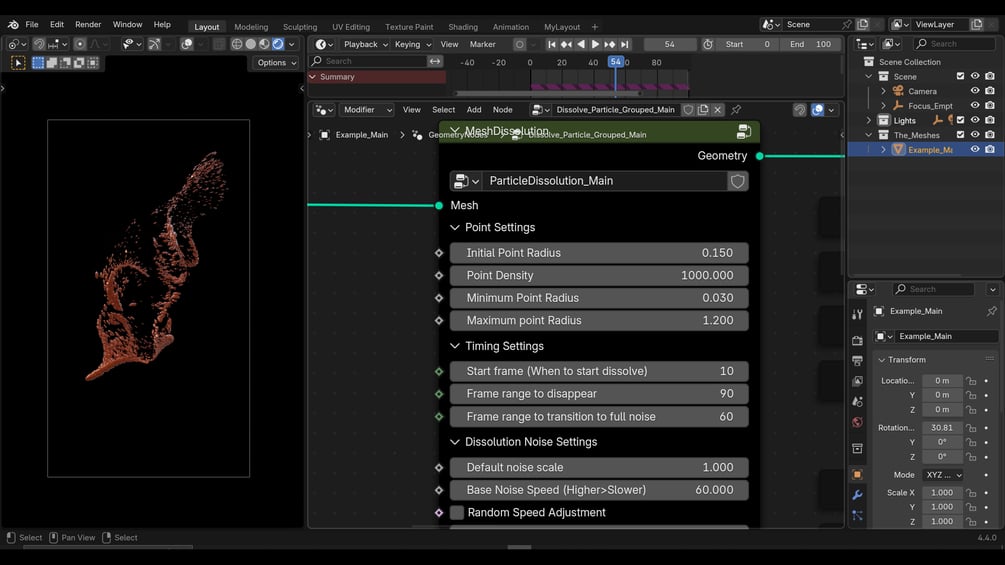The width and height of the screenshot is (1005, 565).
Task: Open the World properties tab
Action: [x=857, y=422]
